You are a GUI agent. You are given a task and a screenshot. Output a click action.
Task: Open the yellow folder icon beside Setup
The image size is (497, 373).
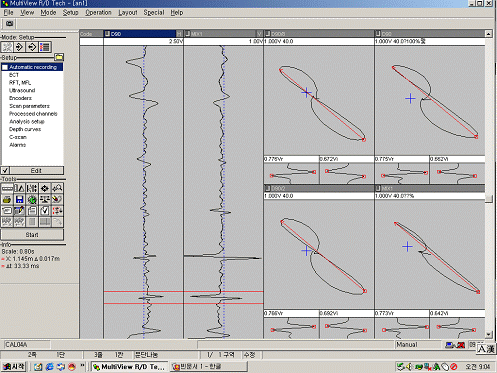coord(59,57)
